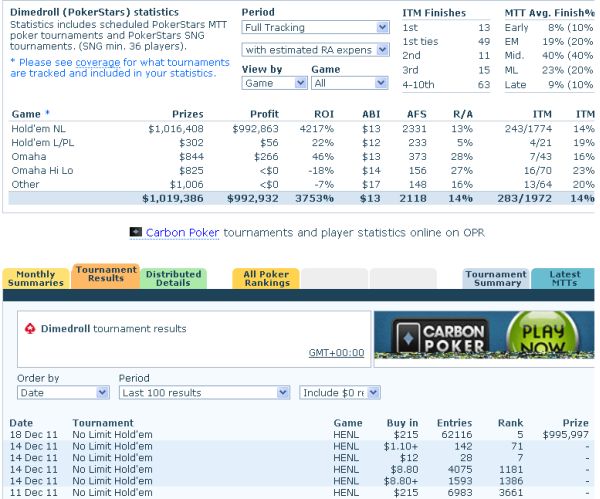Click the ROI column header
Viewport: 600px width, 499px height.
(324, 114)
